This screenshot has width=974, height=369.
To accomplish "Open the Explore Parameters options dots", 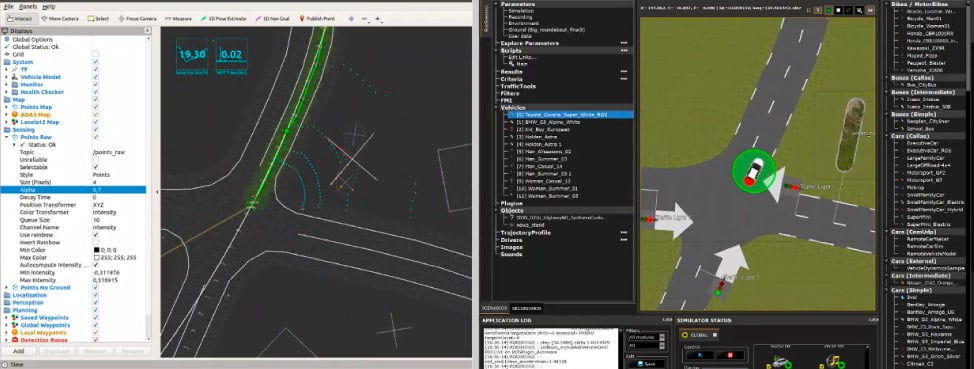I will pos(623,43).
